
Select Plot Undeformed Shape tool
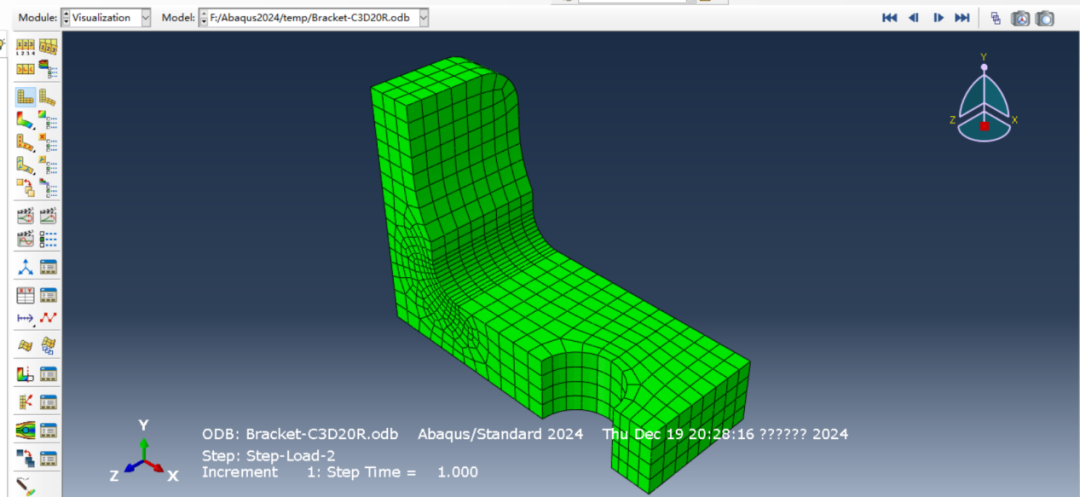pyautogui.click(x=25, y=97)
